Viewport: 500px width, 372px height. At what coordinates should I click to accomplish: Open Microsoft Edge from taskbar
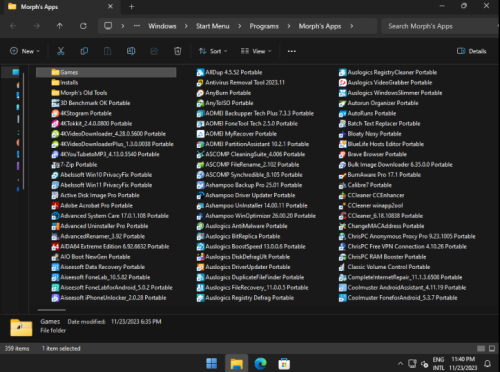point(260,363)
